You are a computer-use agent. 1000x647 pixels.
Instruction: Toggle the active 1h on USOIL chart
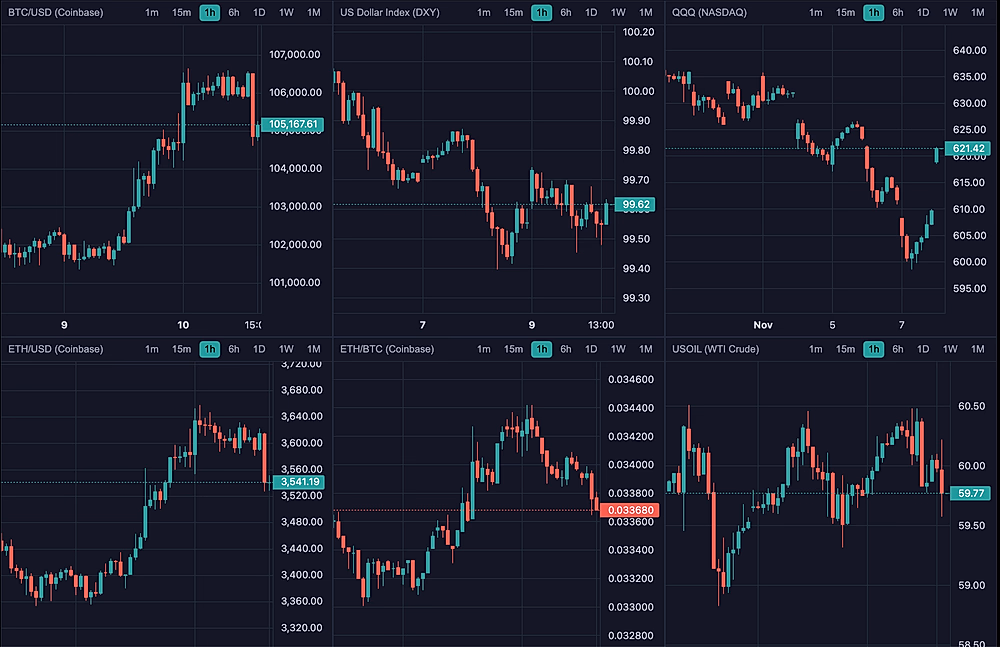[873, 349]
